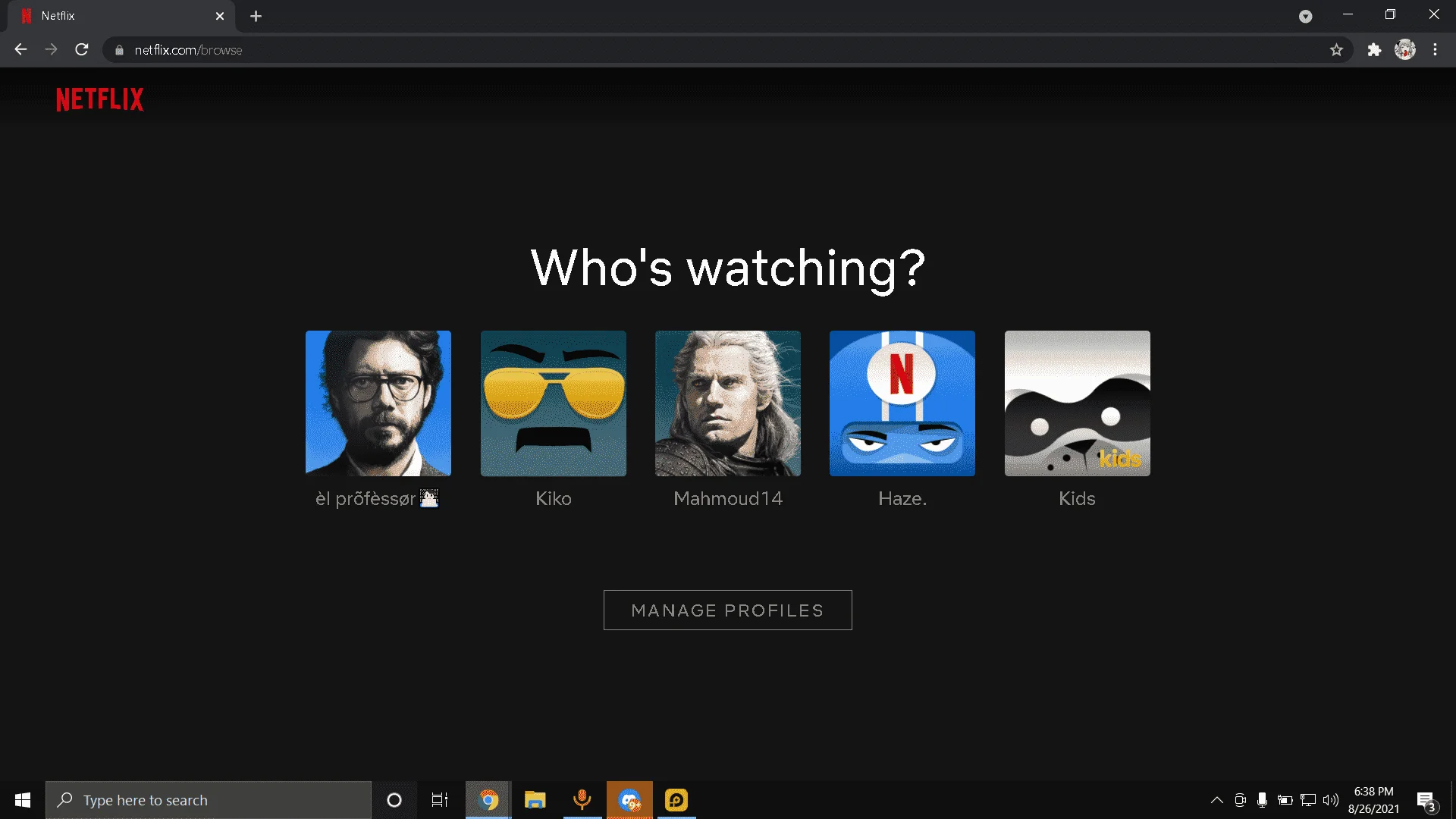Open the Chrome extensions puzzle icon

(1374, 50)
